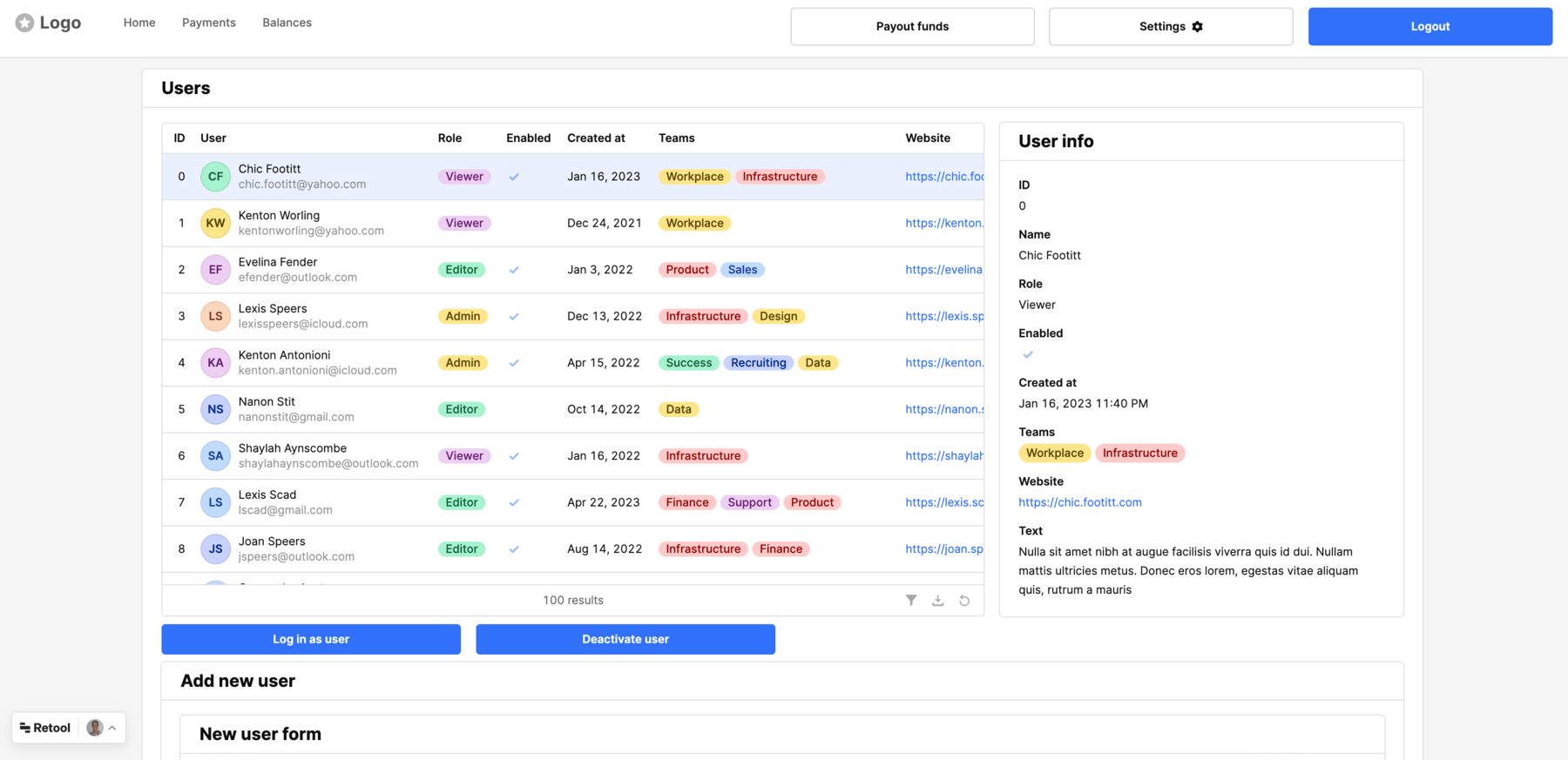Image resolution: width=1568 pixels, height=760 pixels.
Task: Click Viewer role tag for Kenton Worling
Action: pos(464,223)
